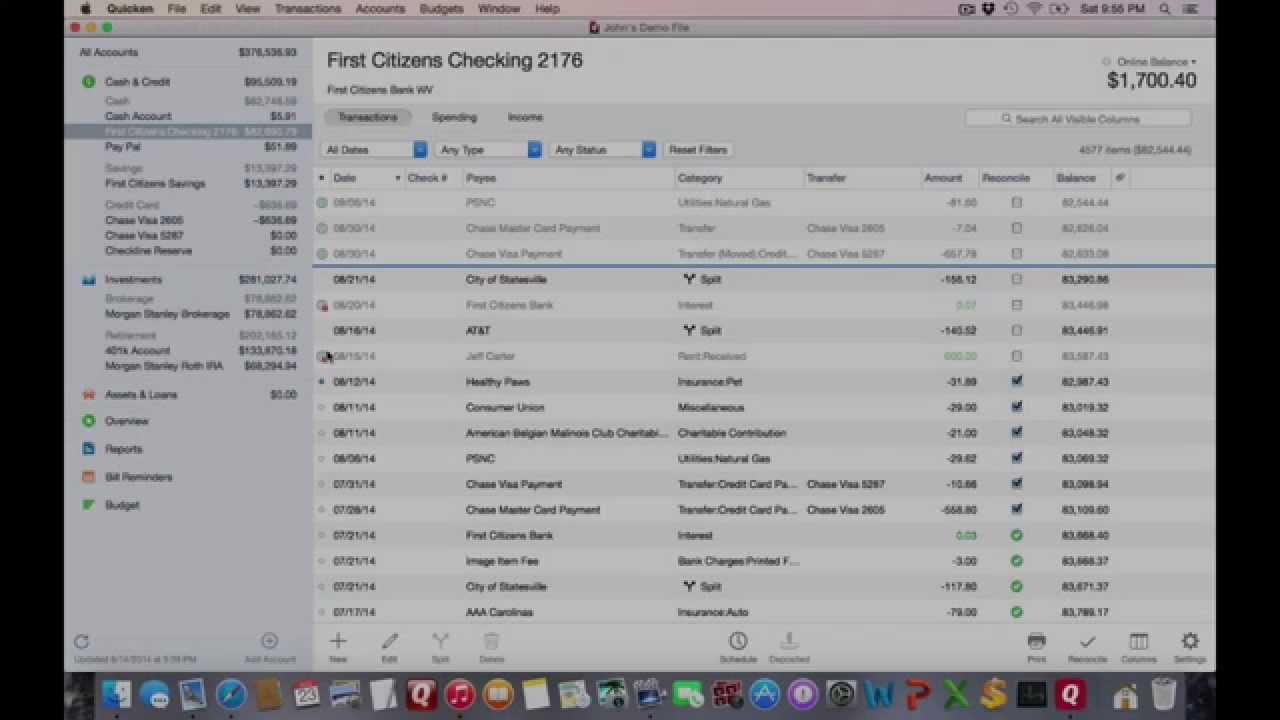Click the attachments column header icon
The width and height of the screenshot is (1280, 720).
click(x=1120, y=178)
